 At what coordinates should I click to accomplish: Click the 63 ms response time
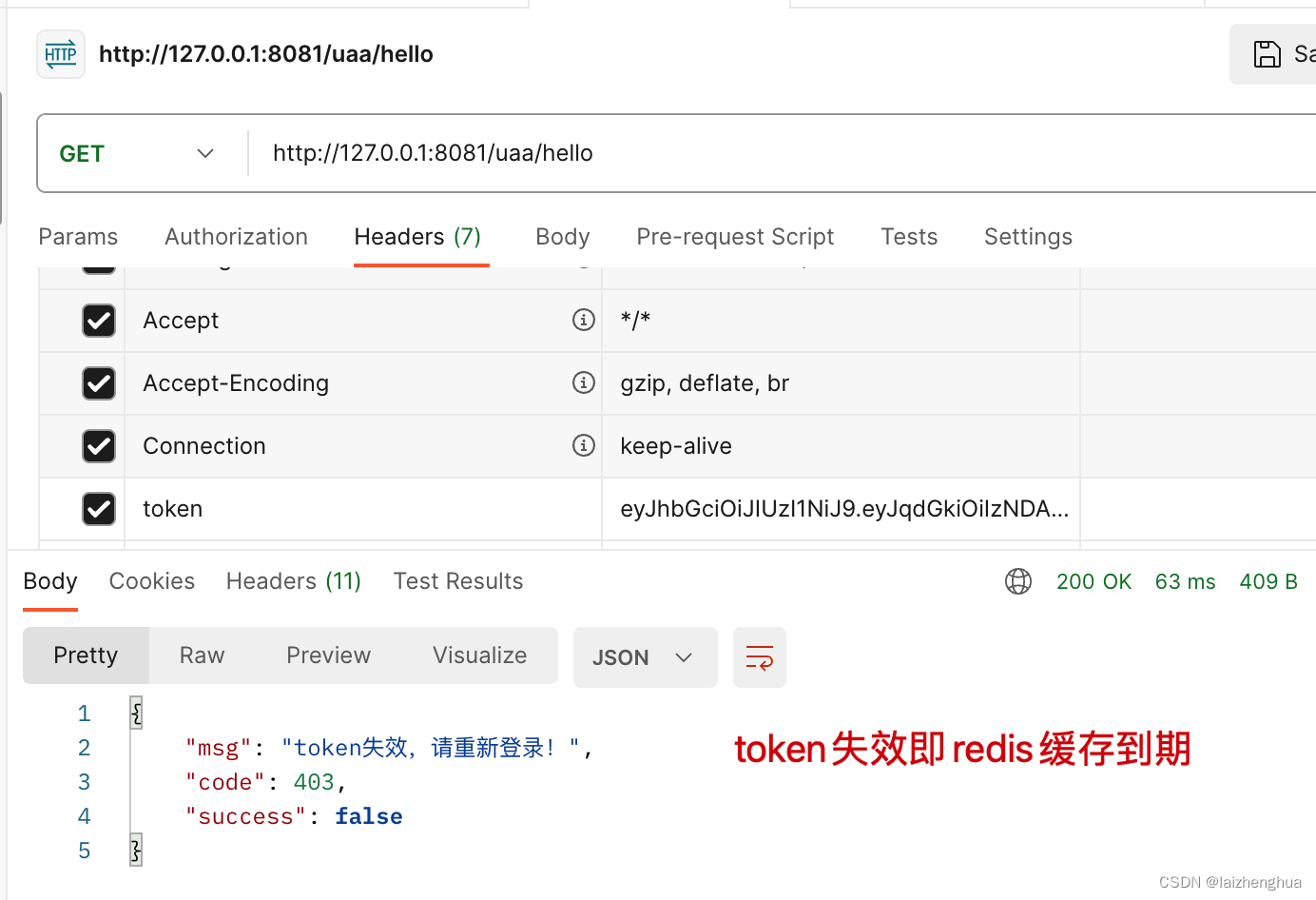[1185, 581]
